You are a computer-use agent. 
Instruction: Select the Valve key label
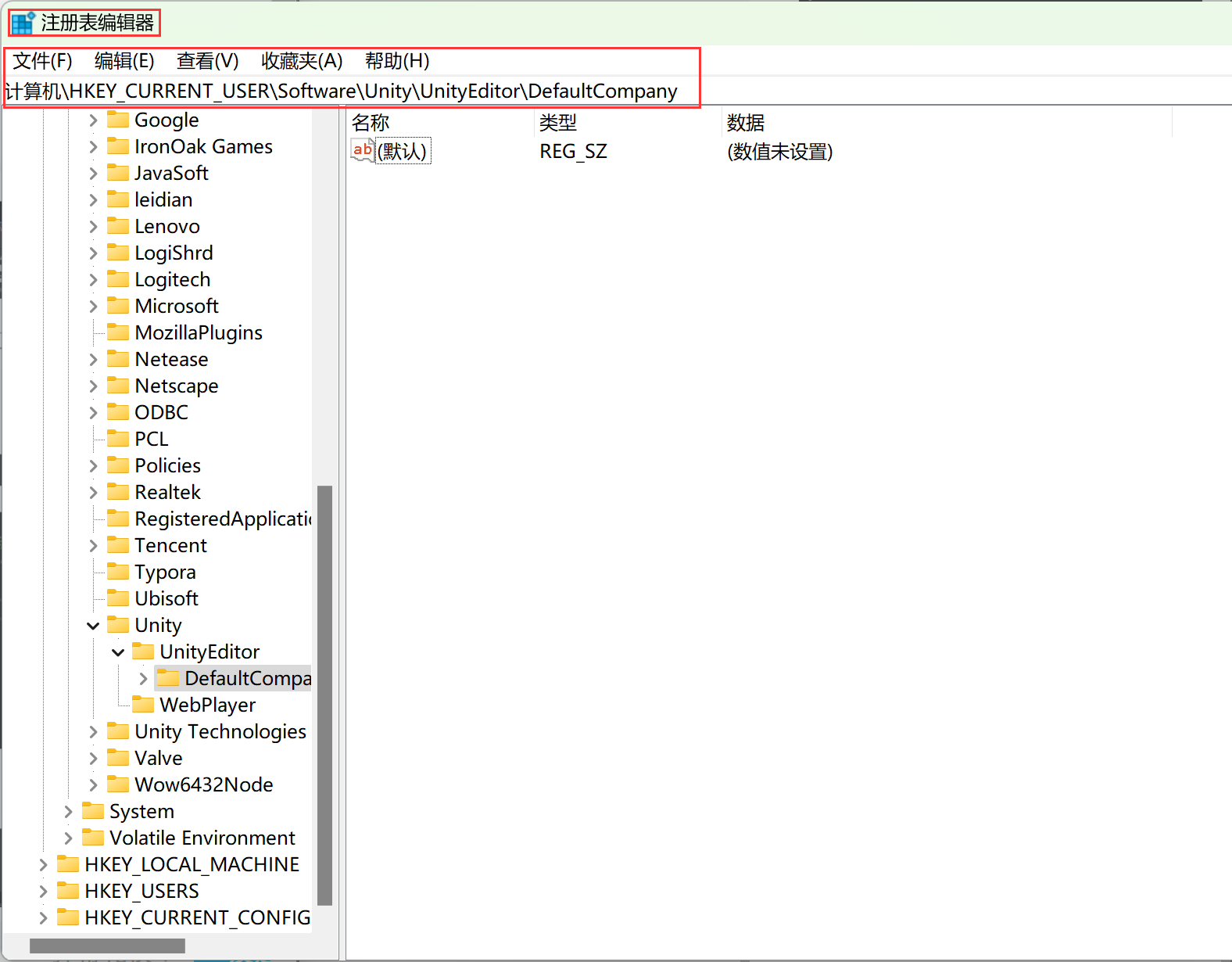pyautogui.click(x=159, y=758)
